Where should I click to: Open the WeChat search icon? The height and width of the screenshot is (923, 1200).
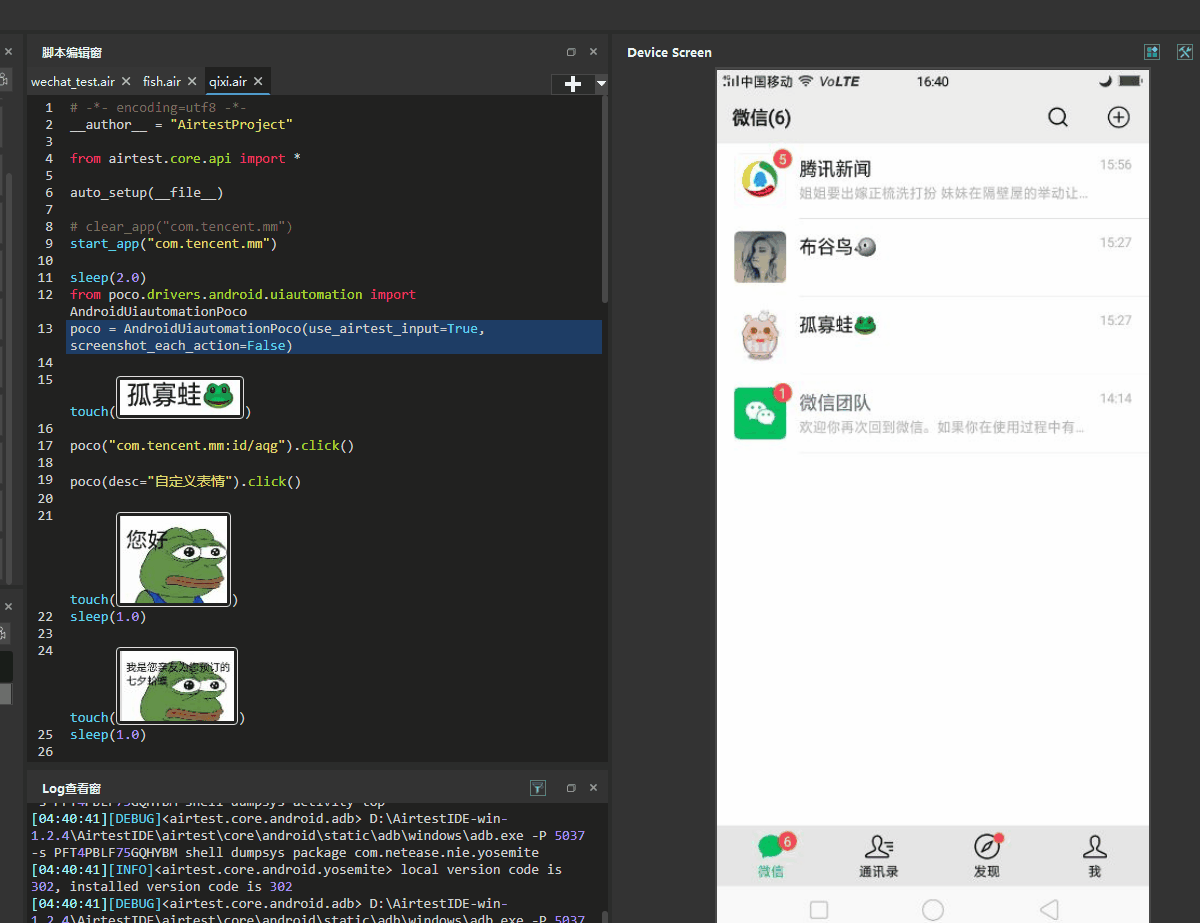pos(1058,118)
